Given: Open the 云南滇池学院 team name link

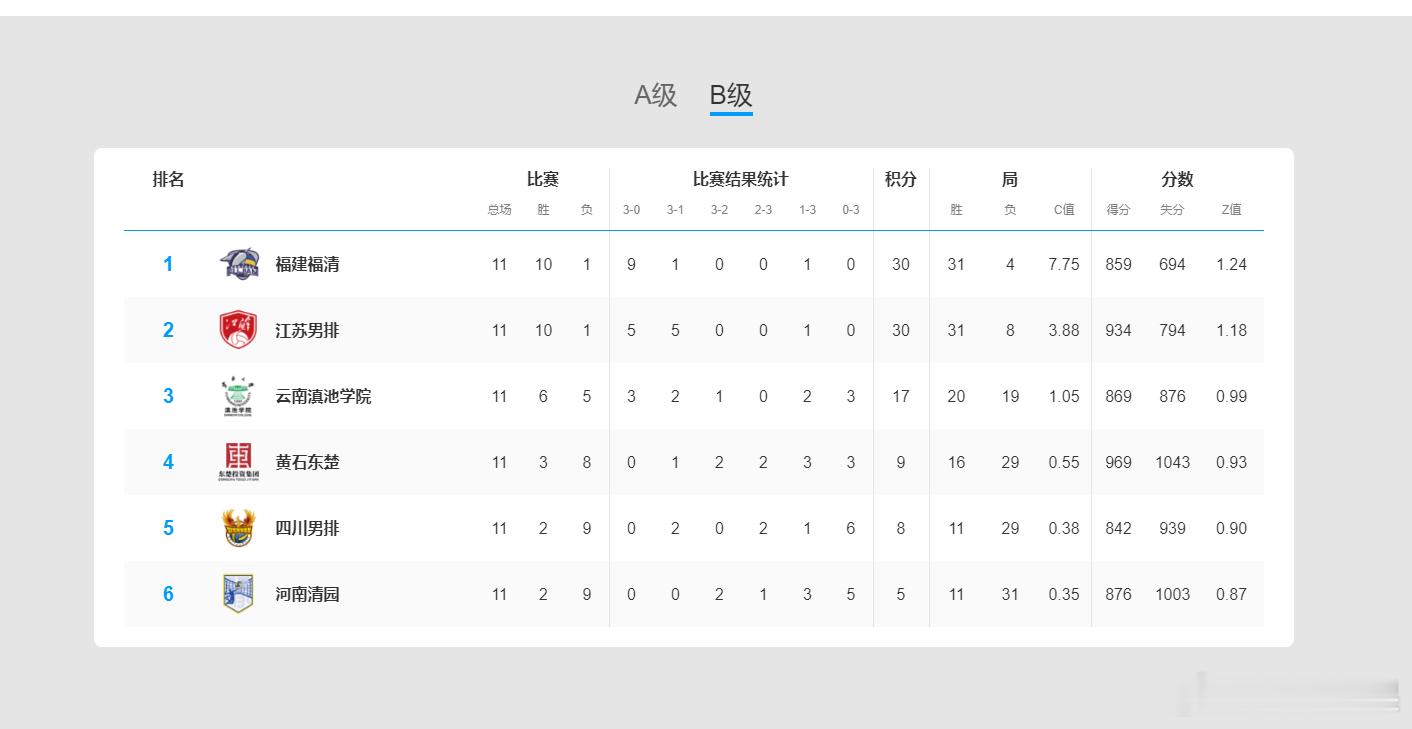Looking at the screenshot, I should pyautogui.click(x=323, y=396).
